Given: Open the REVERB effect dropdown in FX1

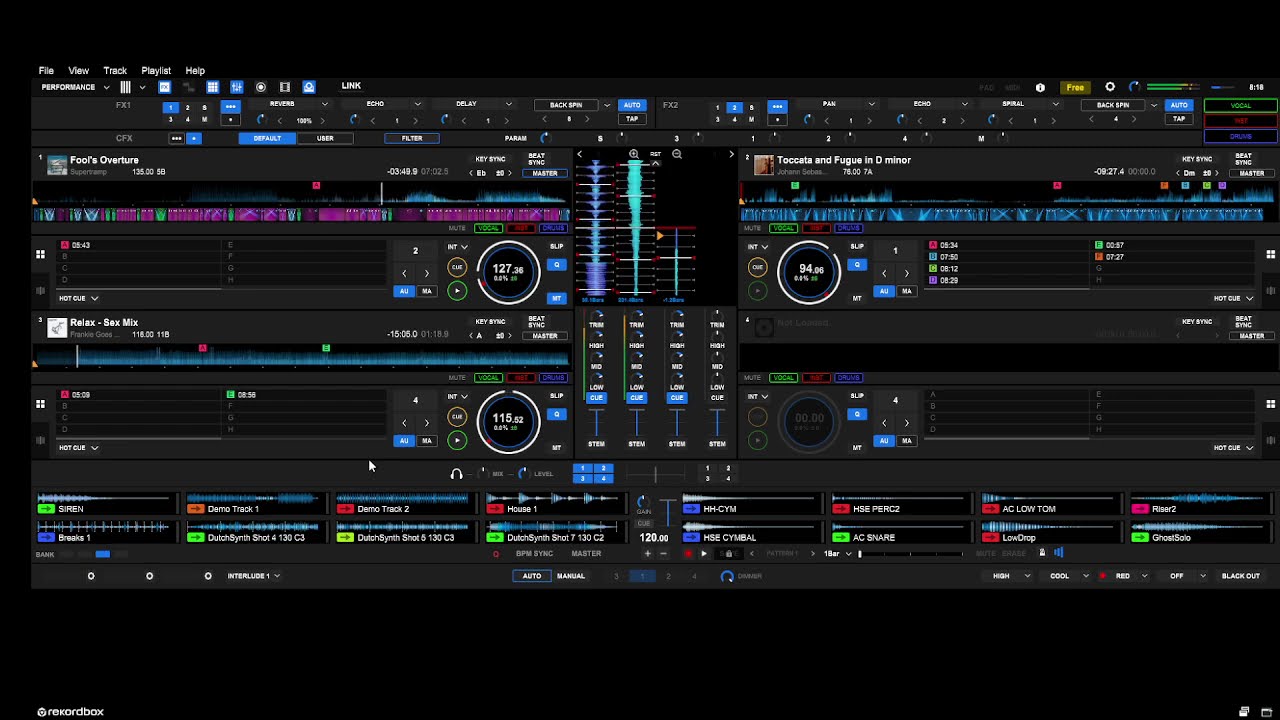Looking at the screenshot, I should coord(324,104).
